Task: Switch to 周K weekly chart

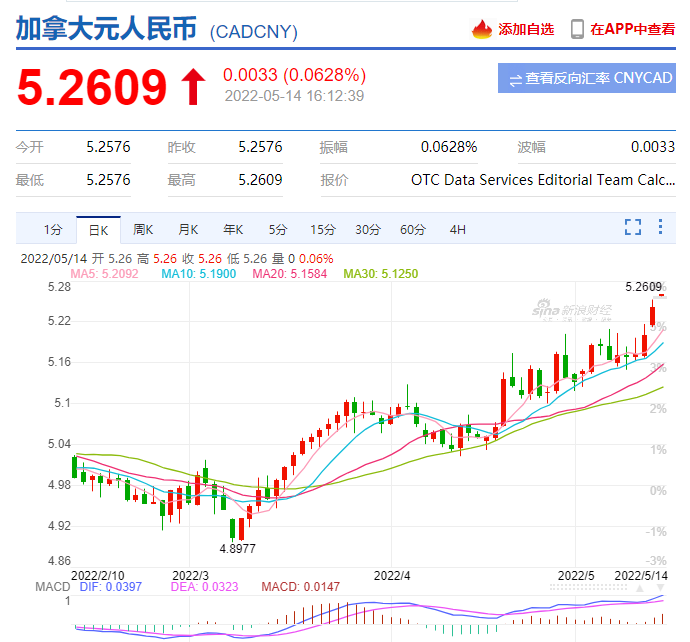Action: click(143, 229)
